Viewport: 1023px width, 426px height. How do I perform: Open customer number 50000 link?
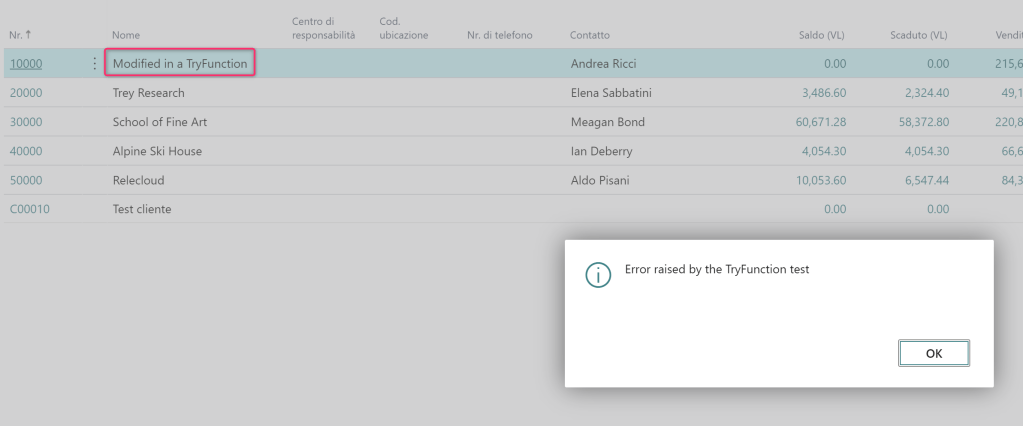pyautogui.click(x=26, y=180)
